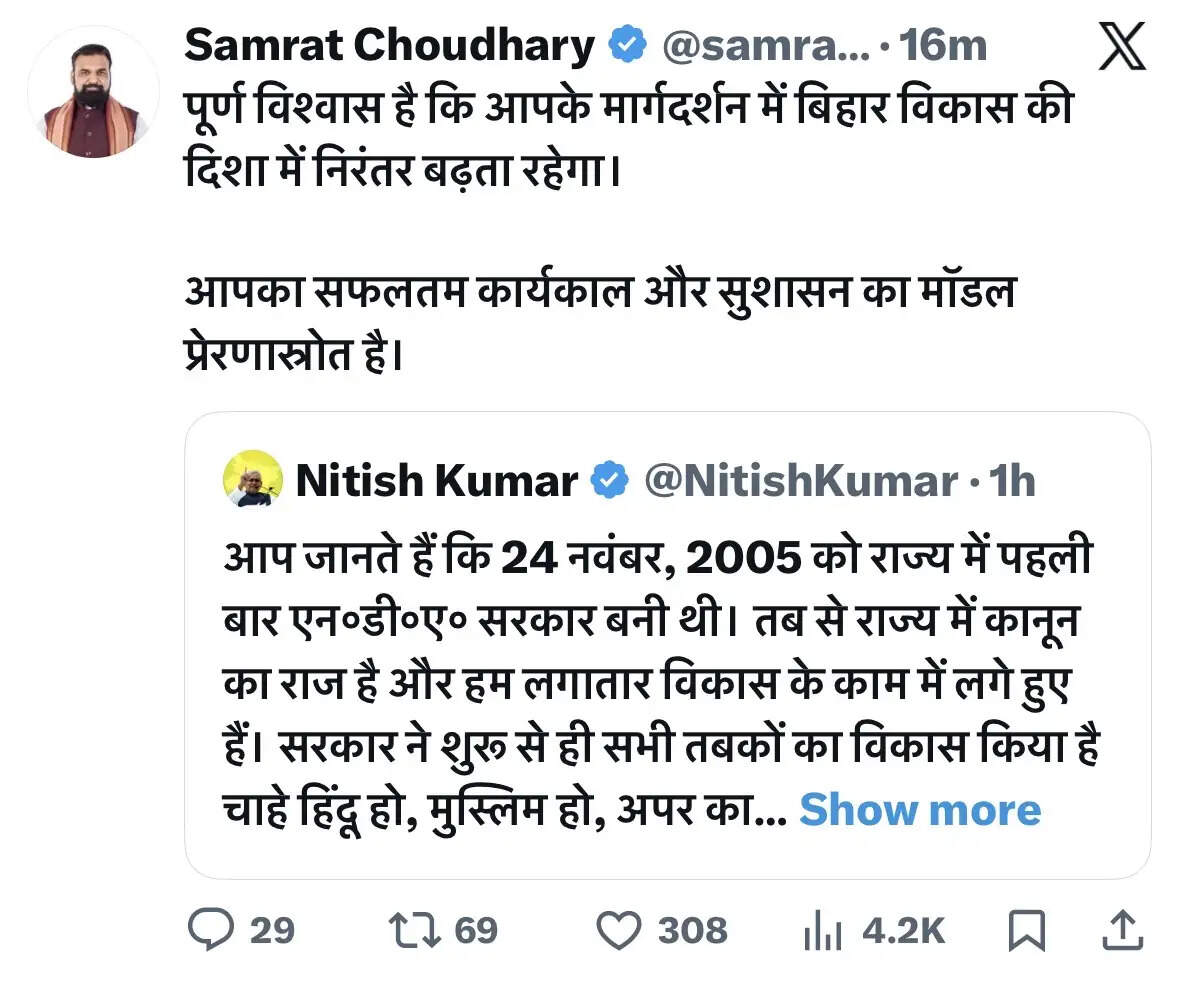The height and width of the screenshot is (985, 1179).
Task: Share the post via the share arrow icon
Action: coord(1124,930)
